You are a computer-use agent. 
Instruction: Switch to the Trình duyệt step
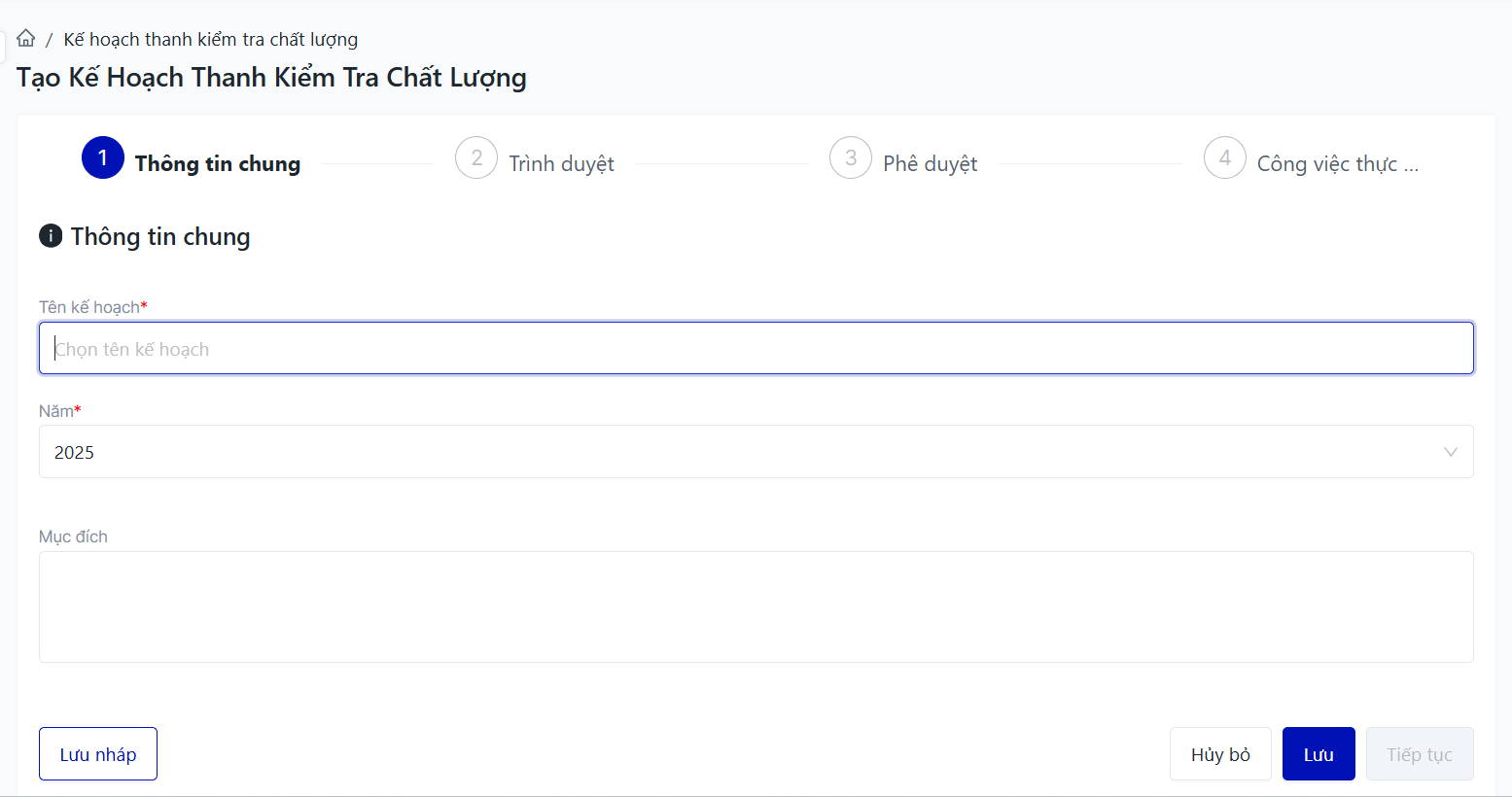[x=561, y=164]
